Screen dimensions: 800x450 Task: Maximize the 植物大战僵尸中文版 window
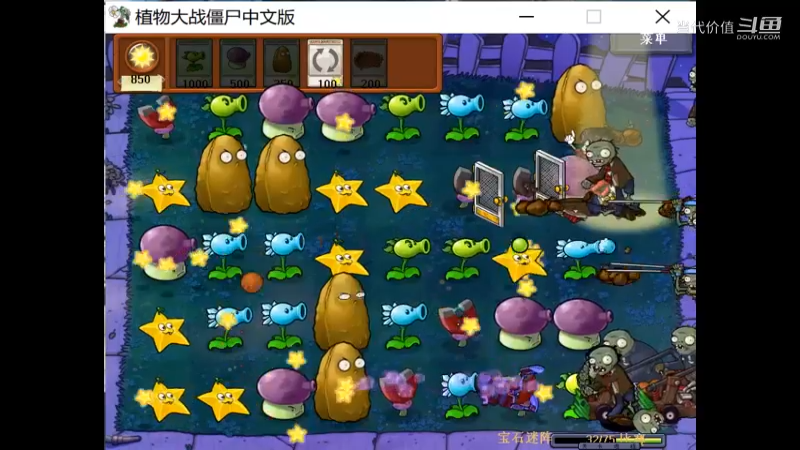coord(593,17)
